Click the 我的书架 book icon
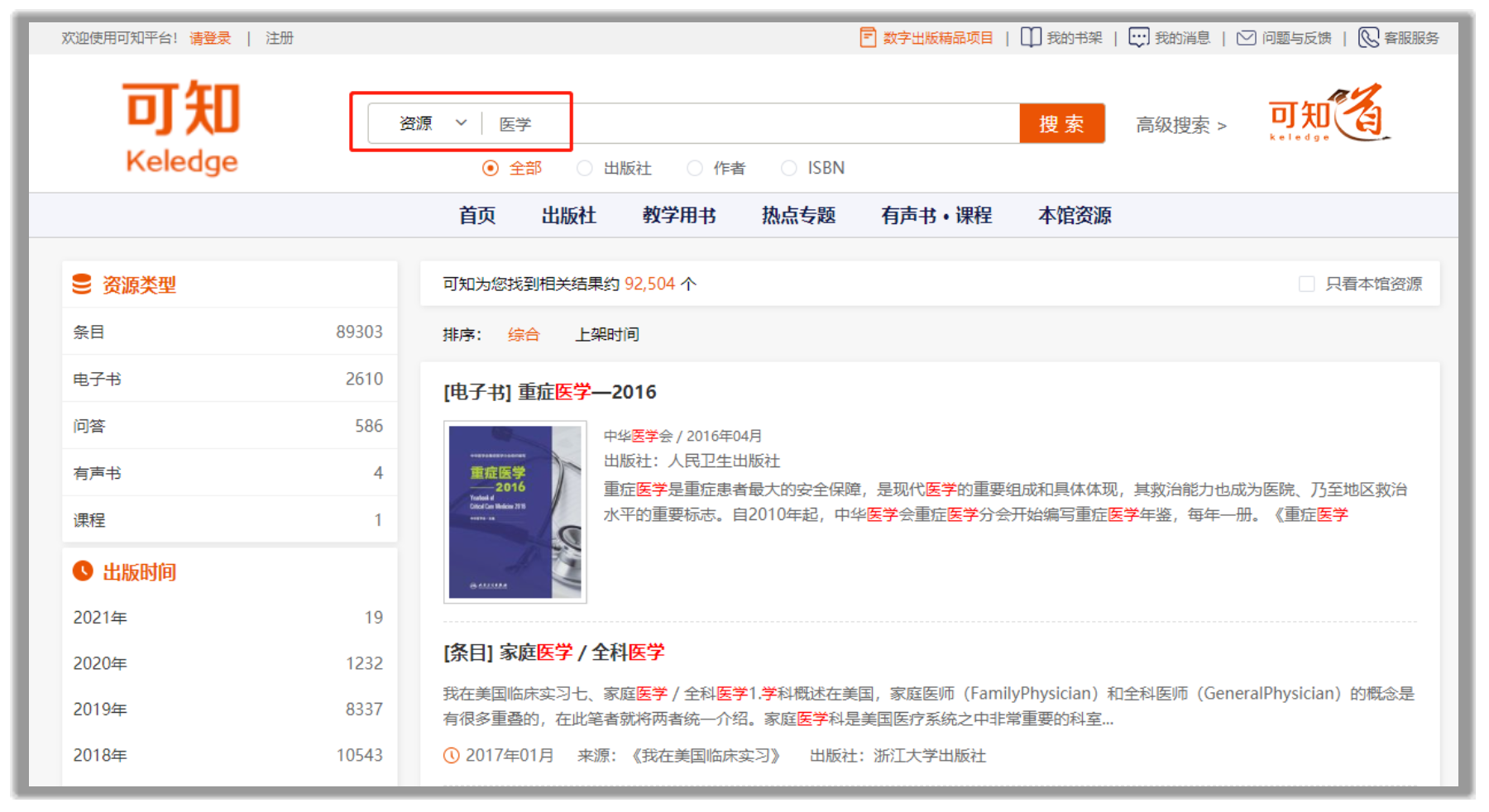Screen dimensions: 1489x812 pos(1031,37)
